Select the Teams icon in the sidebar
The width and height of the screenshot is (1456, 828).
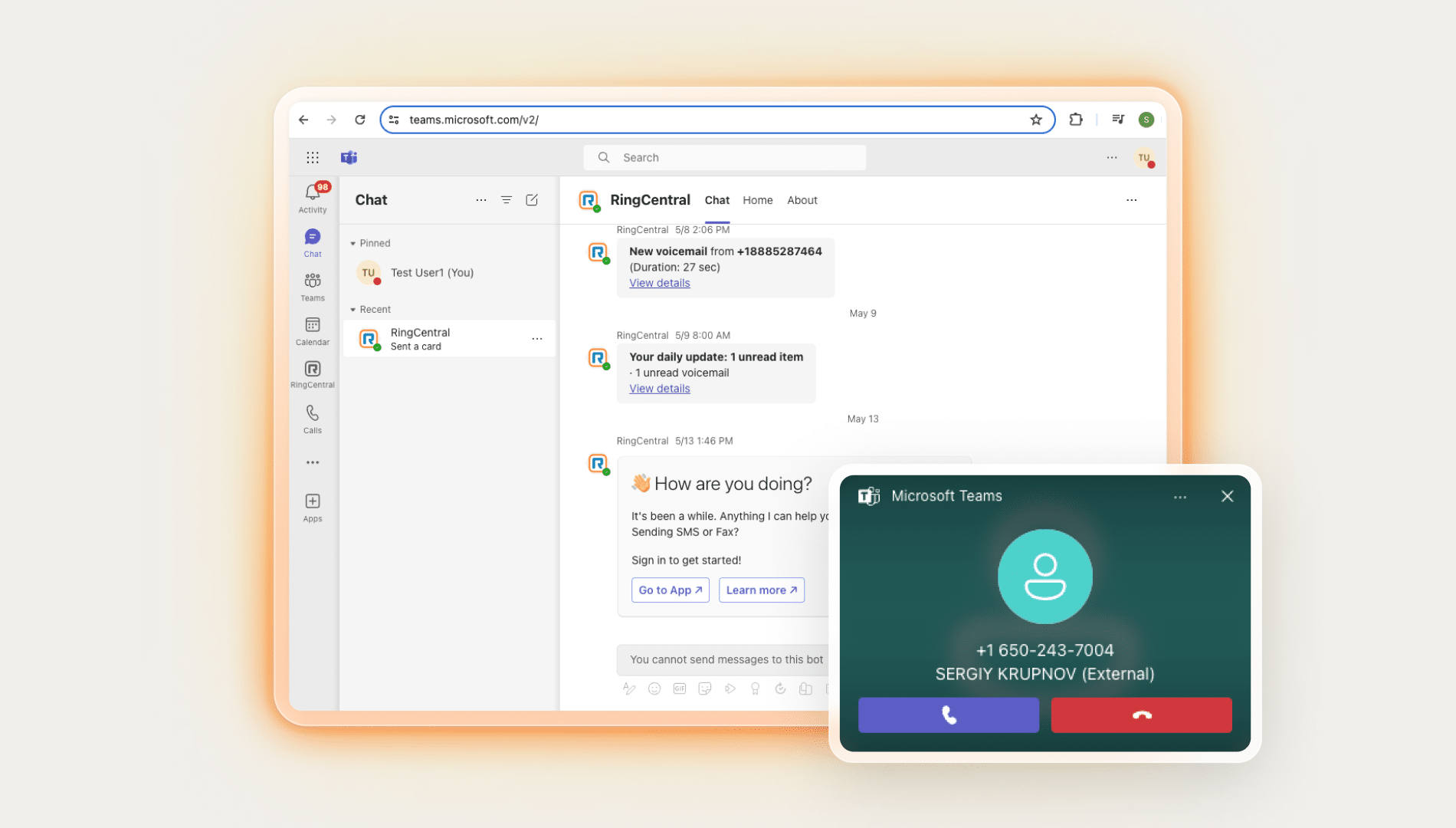coord(313,285)
